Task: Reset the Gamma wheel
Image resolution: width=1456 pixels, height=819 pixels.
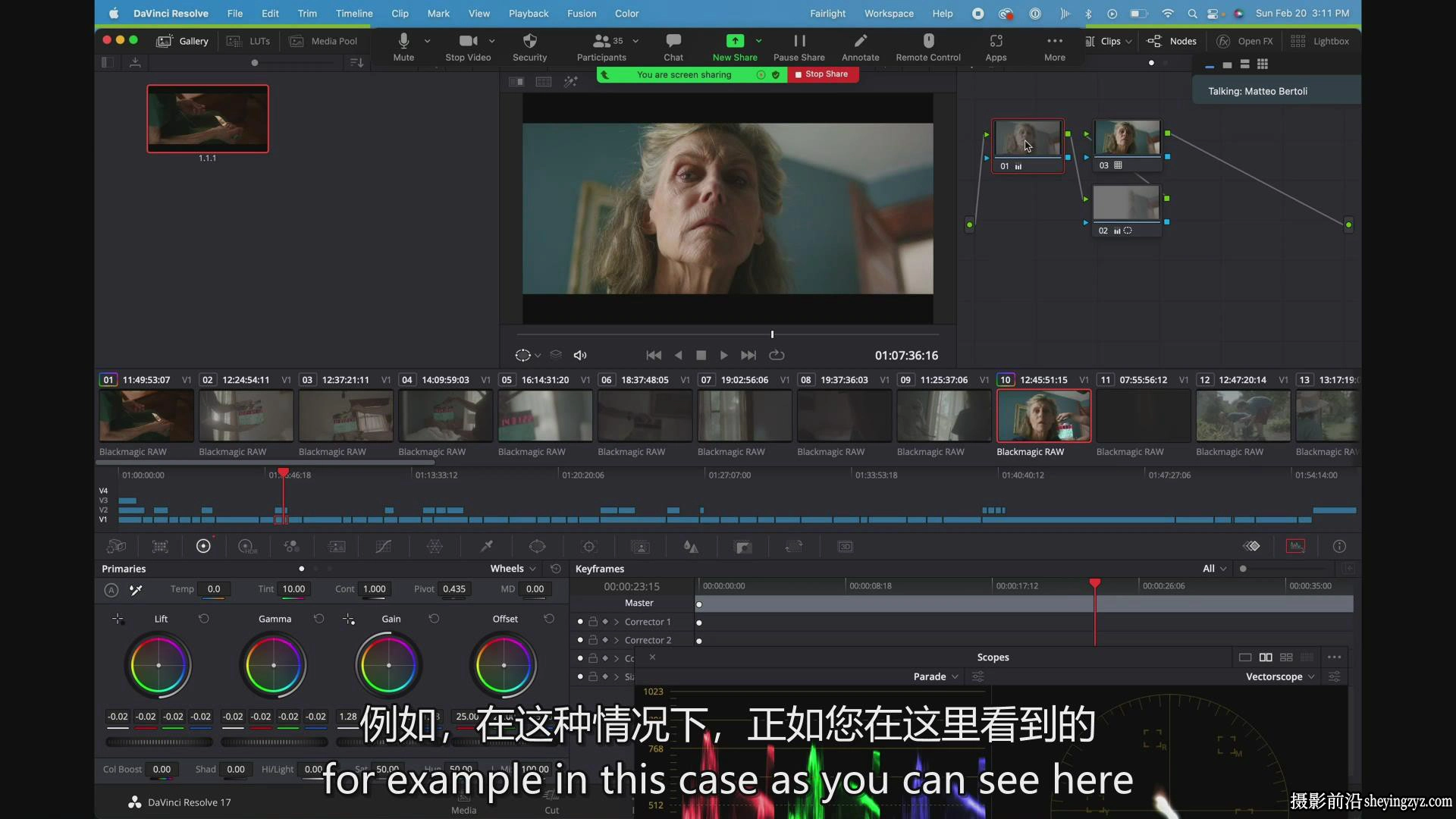Action: (319, 619)
